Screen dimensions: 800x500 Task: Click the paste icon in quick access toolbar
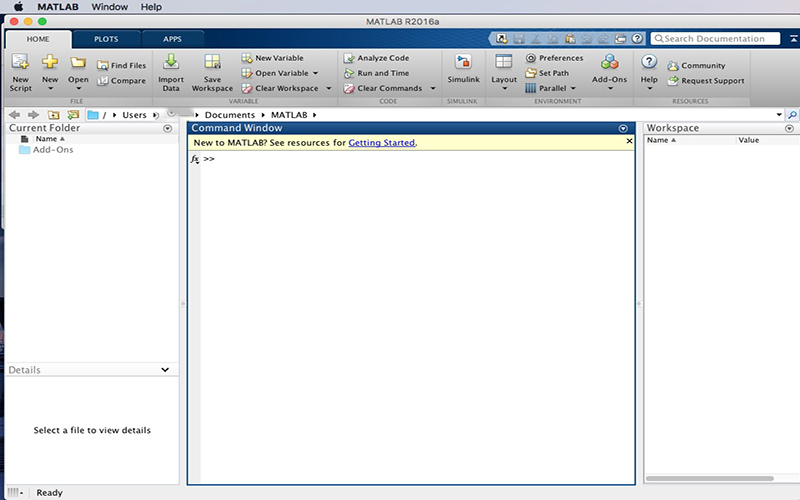(x=570, y=39)
